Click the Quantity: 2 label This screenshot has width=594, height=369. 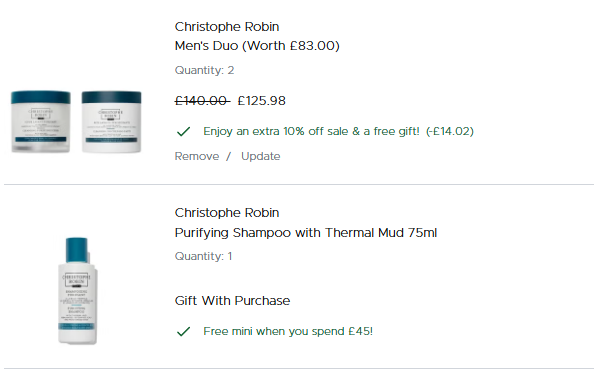pos(204,70)
